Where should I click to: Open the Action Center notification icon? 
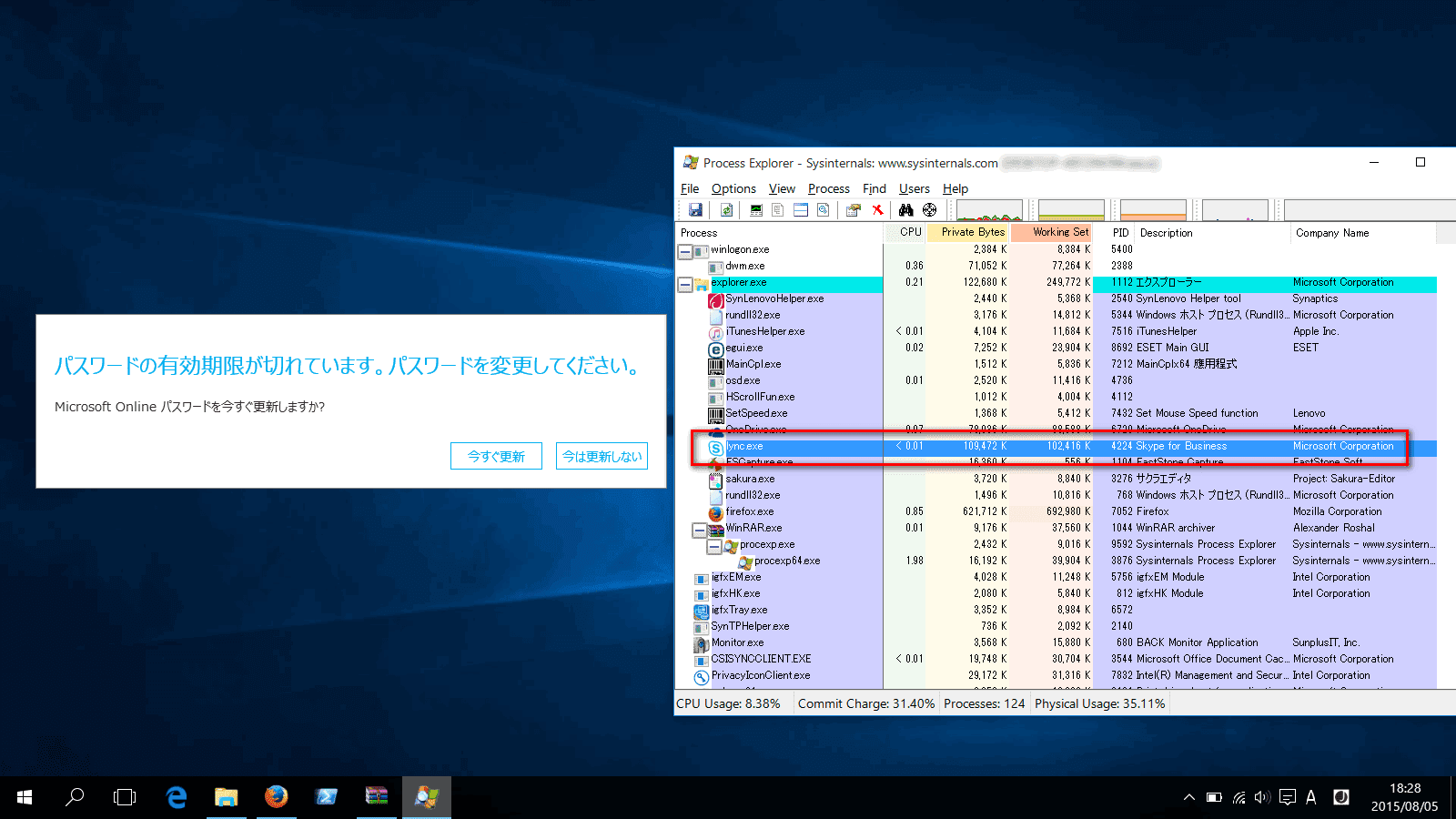[x=1287, y=797]
